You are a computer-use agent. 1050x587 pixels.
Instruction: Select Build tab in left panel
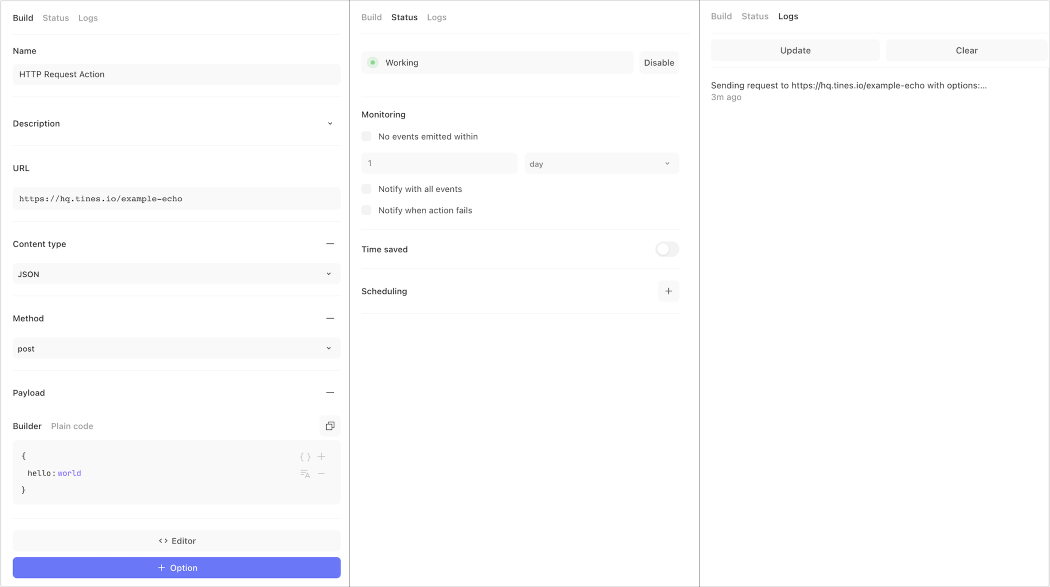point(23,18)
